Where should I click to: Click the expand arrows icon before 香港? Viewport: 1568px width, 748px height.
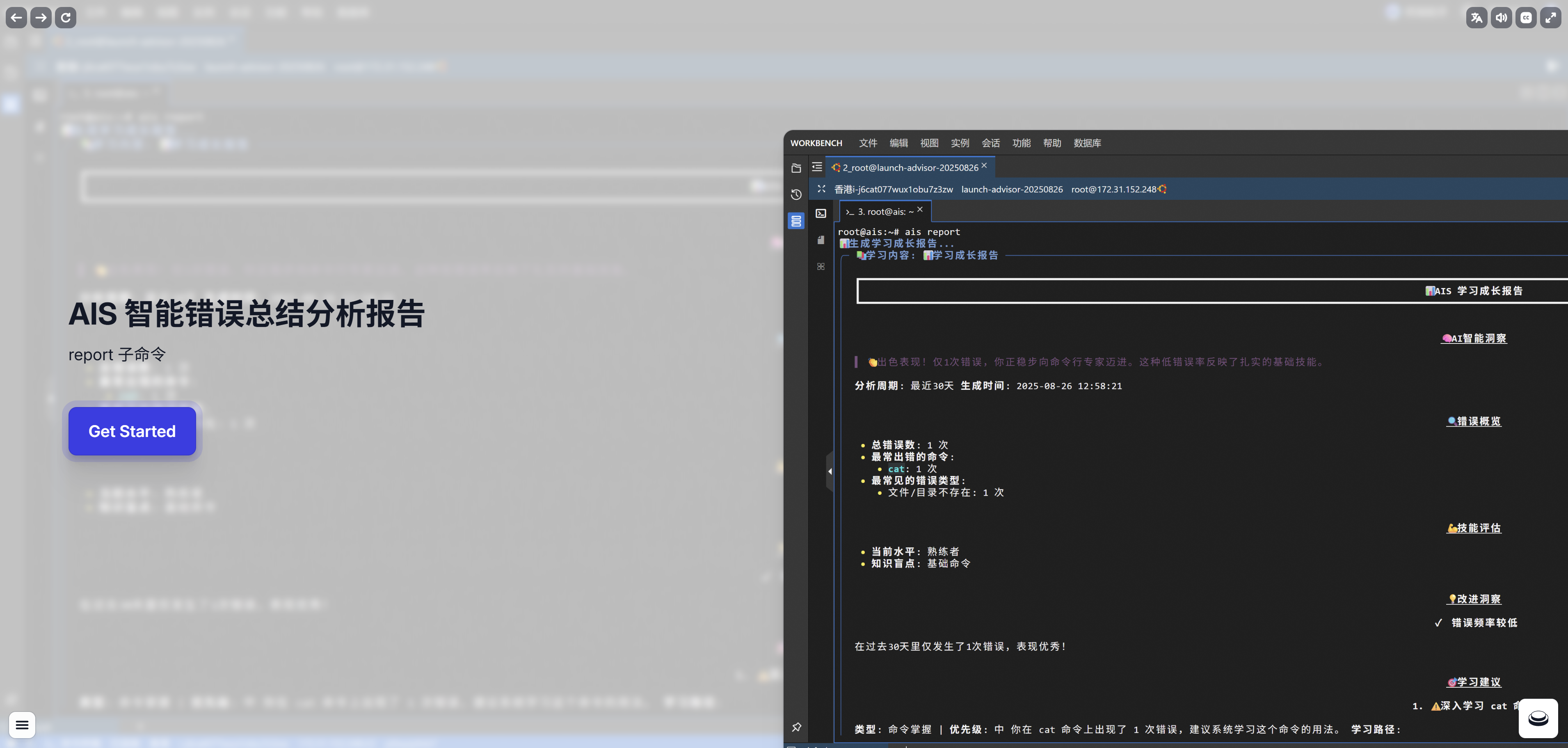(x=821, y=189)
